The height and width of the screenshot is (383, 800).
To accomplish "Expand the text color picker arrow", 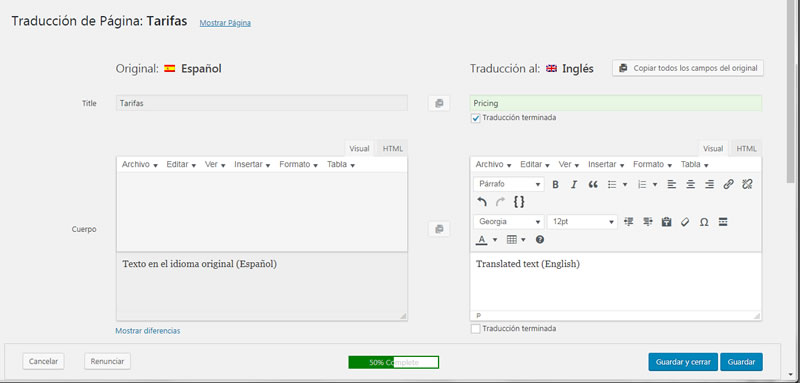I will [494, 239].
